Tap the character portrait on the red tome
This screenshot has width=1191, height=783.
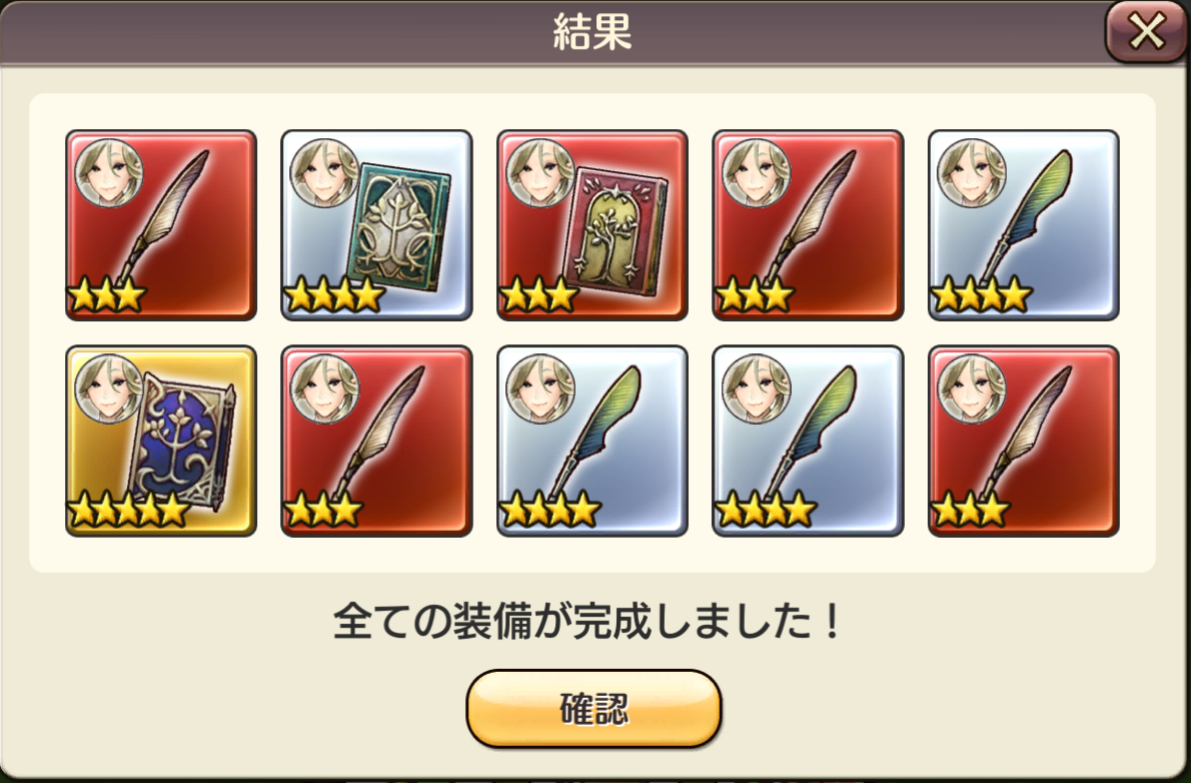pos(541,173)
